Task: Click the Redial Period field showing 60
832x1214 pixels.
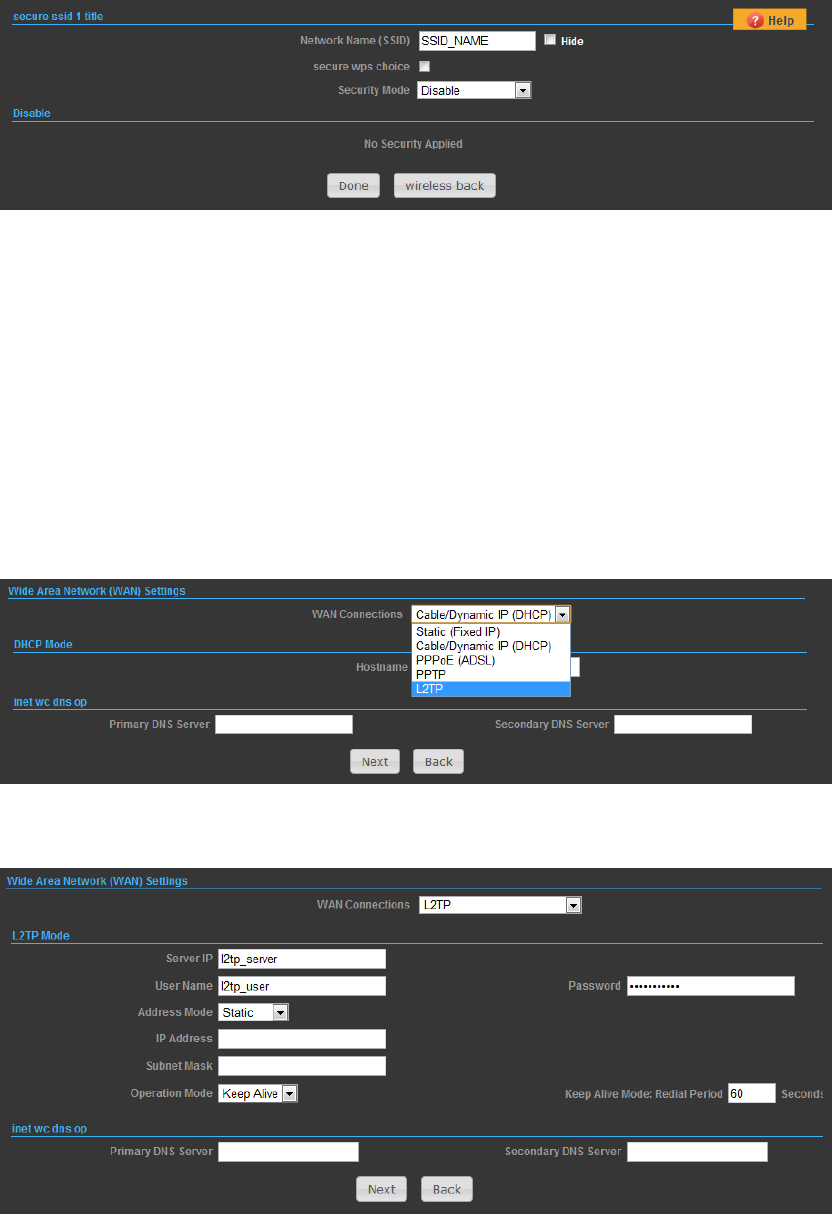Action: pos(752,1094)
